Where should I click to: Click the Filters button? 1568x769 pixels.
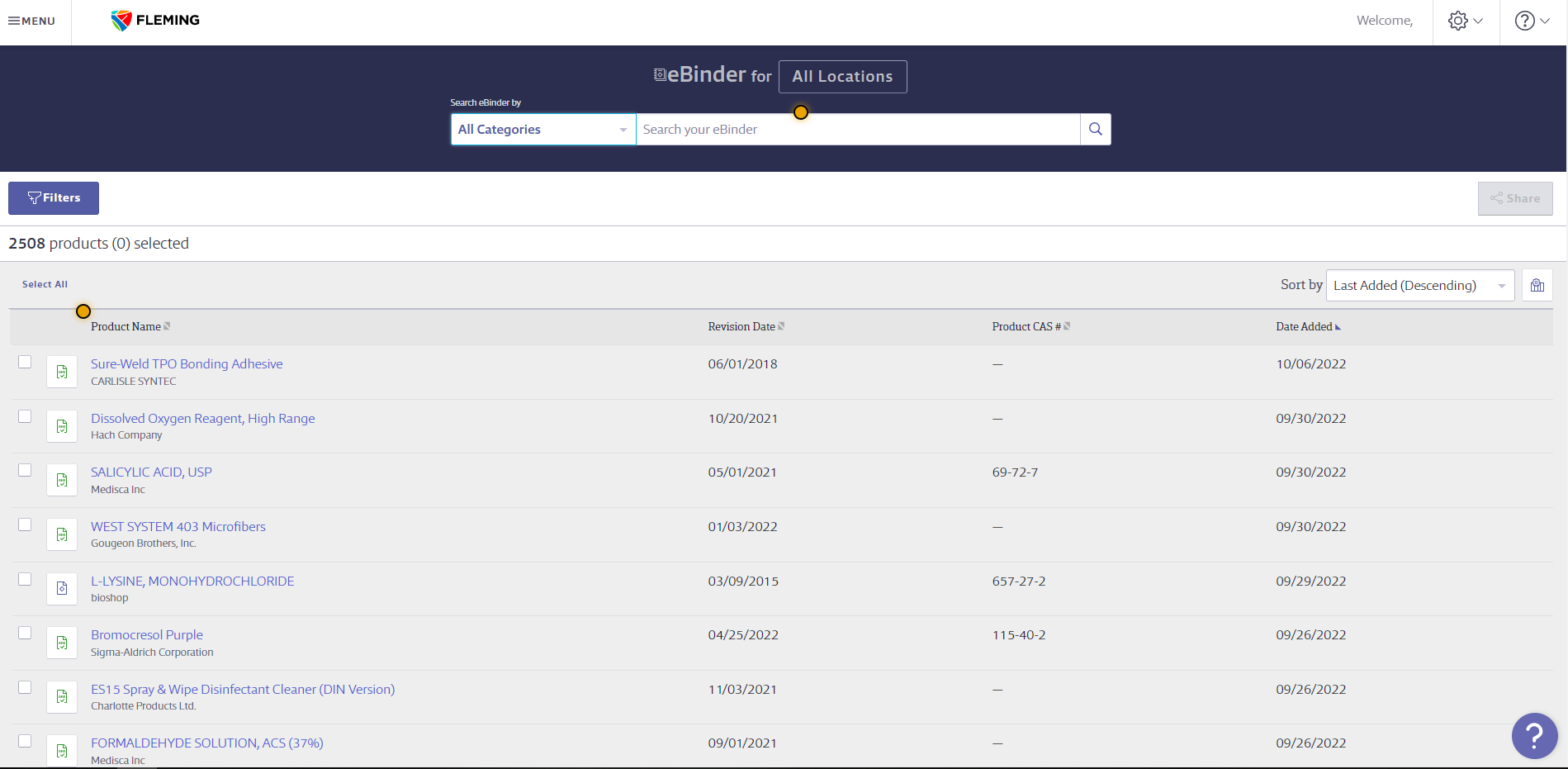[x=54, y=198]
